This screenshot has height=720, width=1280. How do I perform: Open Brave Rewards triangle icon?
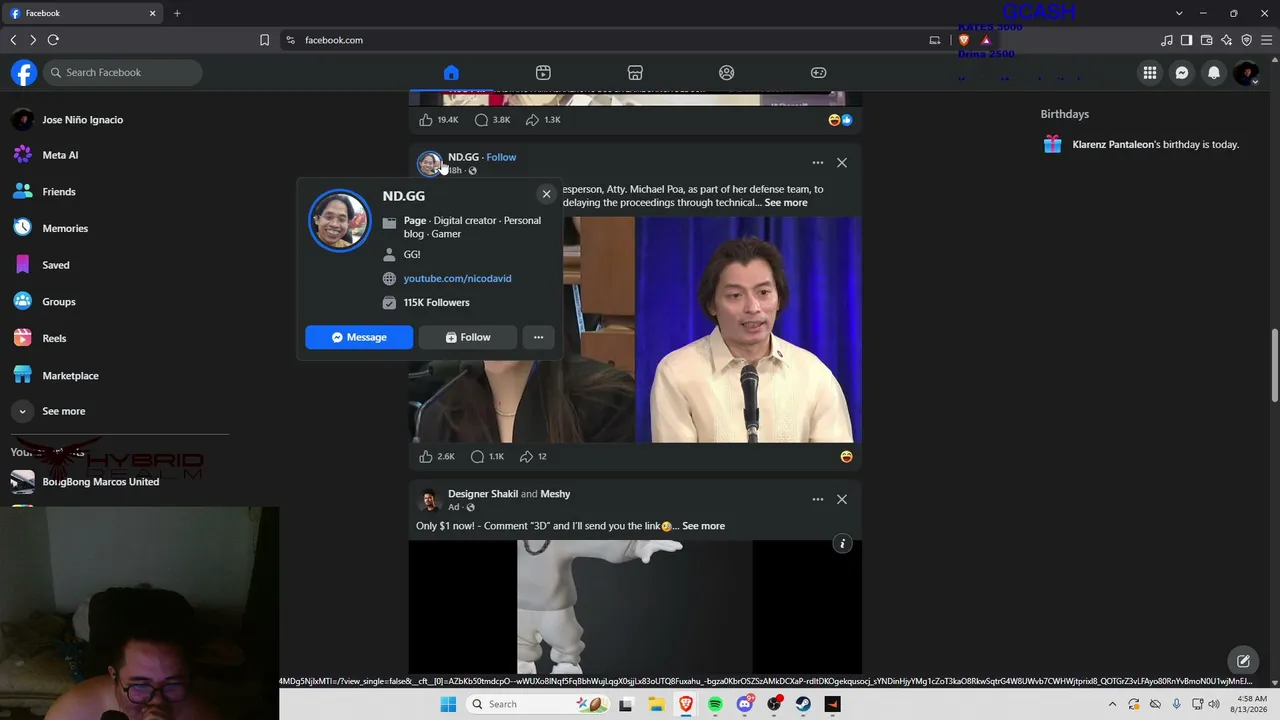tap(986, 40)
